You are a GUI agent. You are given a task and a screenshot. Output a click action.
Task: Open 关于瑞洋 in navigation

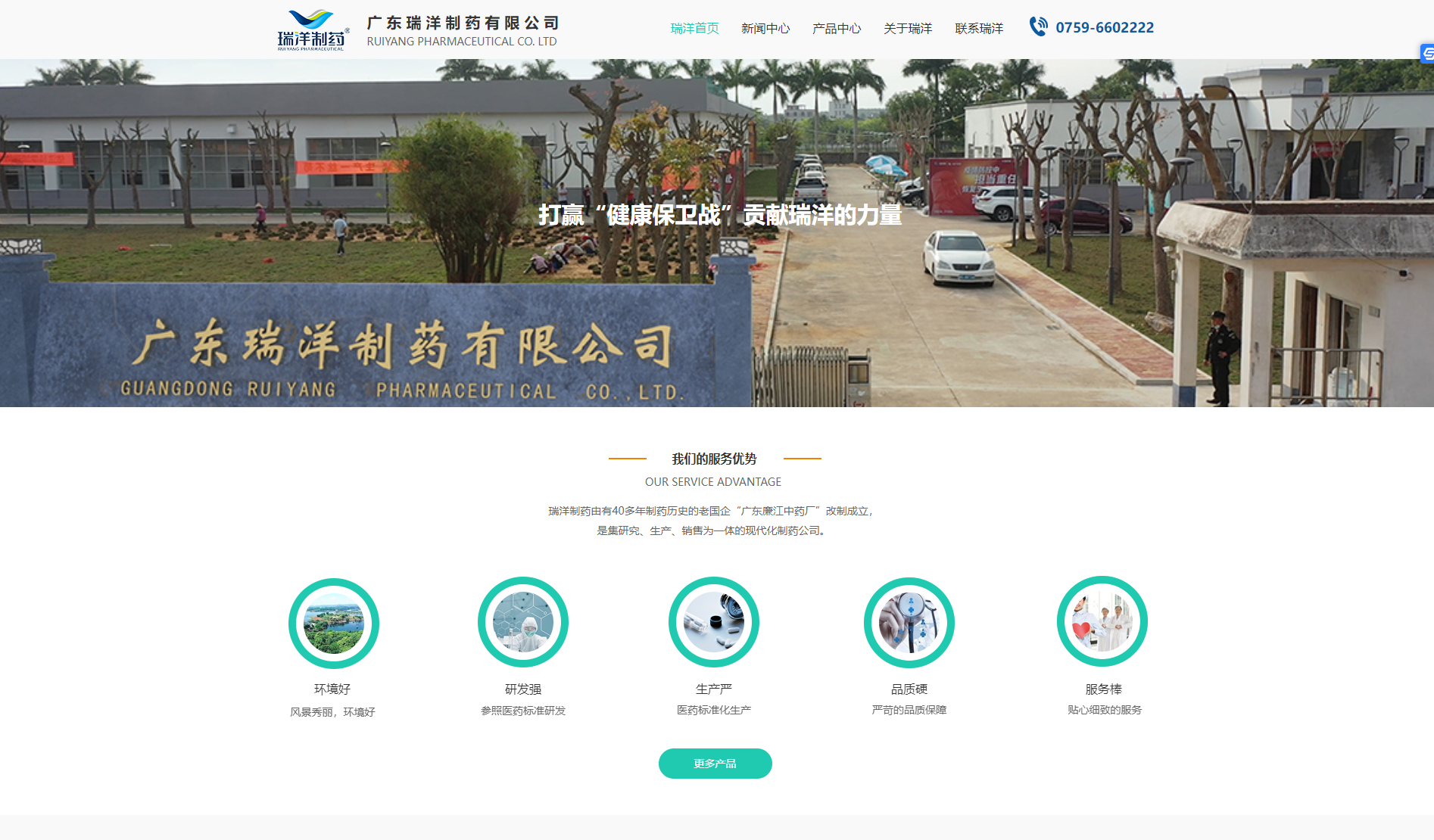(x=908, y=28)
